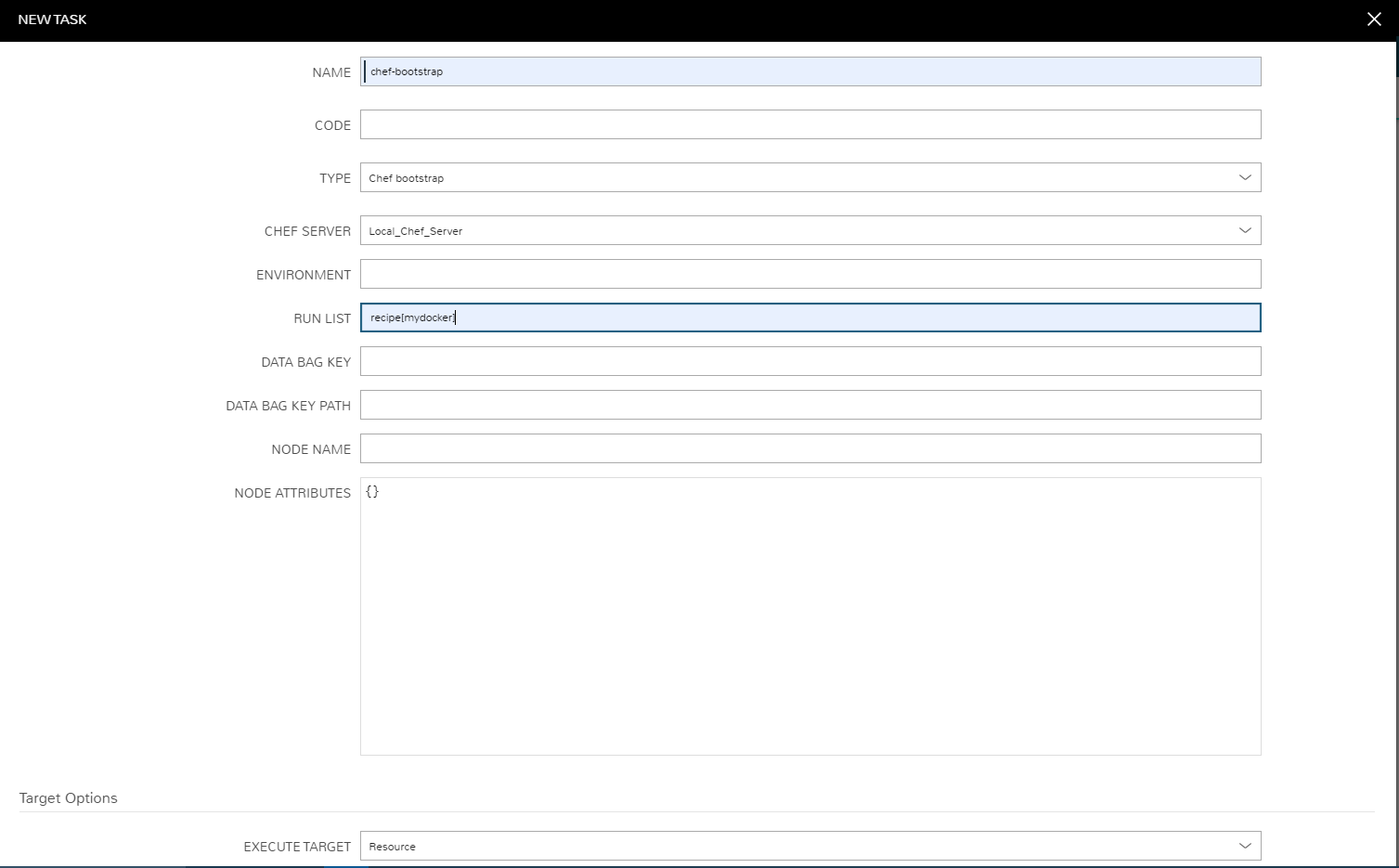
Task: Open the TYPE dropdown showing Chef bootstrap
Action: pos(810,177)
